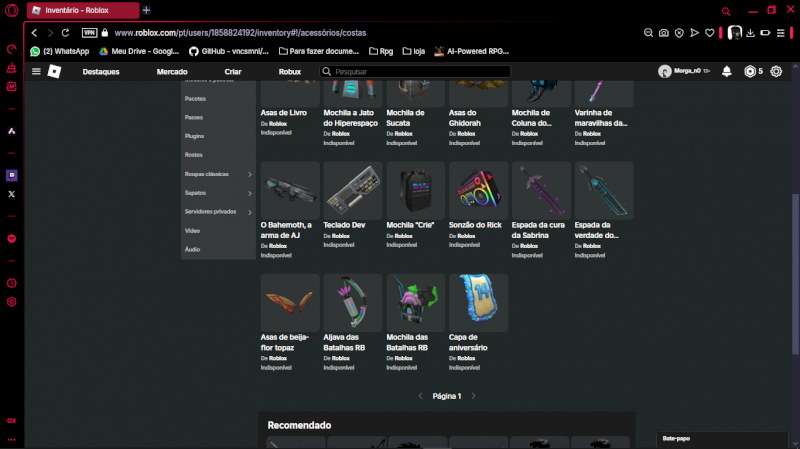Open the Para fazer docume... folder

point(319,52)
